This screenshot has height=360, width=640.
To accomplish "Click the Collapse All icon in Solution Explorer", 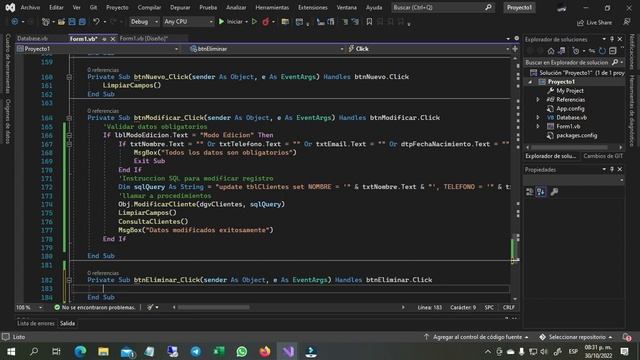I will pyautogui.click(x=613, y=51).
